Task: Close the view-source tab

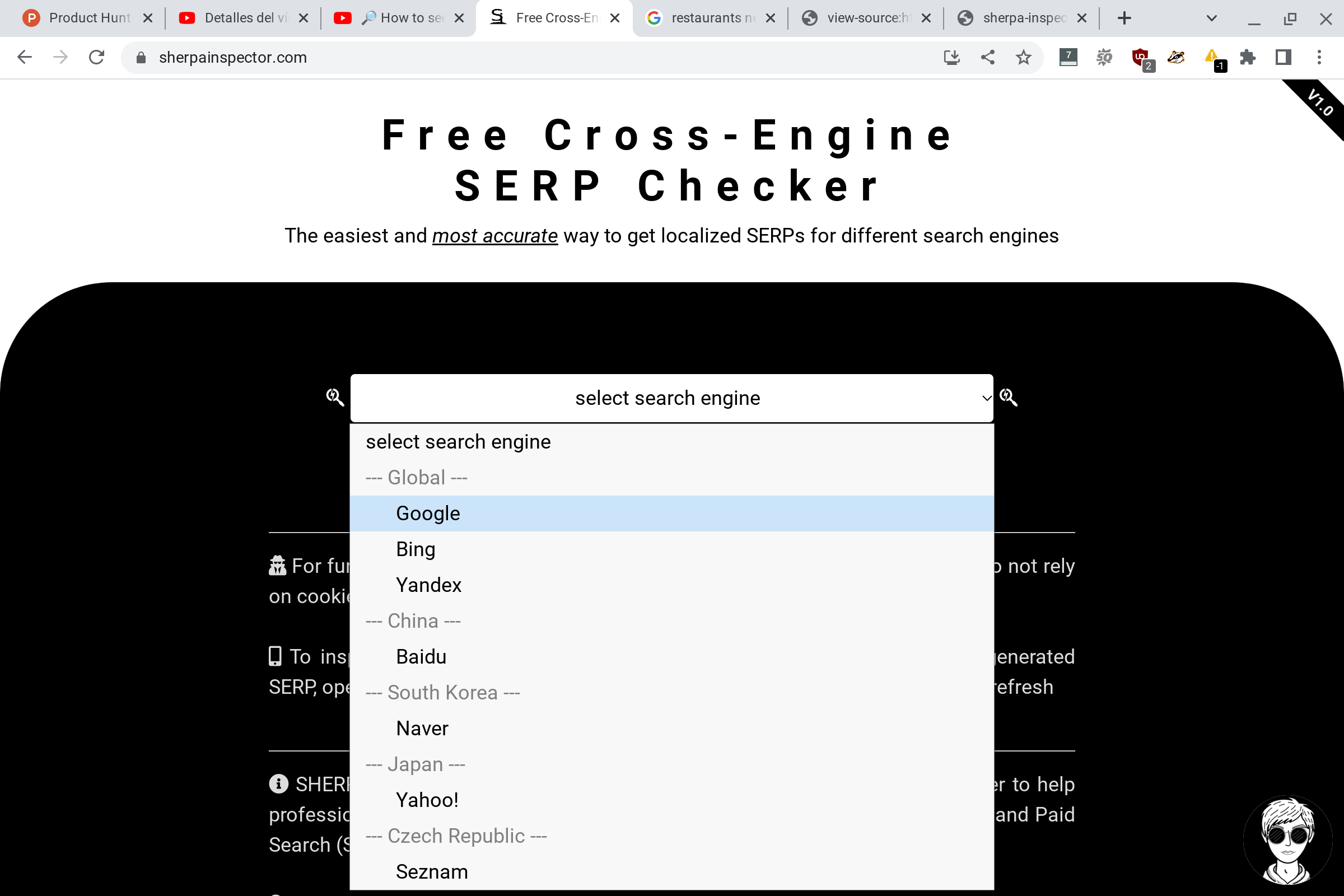Action: tap(926, 18)
